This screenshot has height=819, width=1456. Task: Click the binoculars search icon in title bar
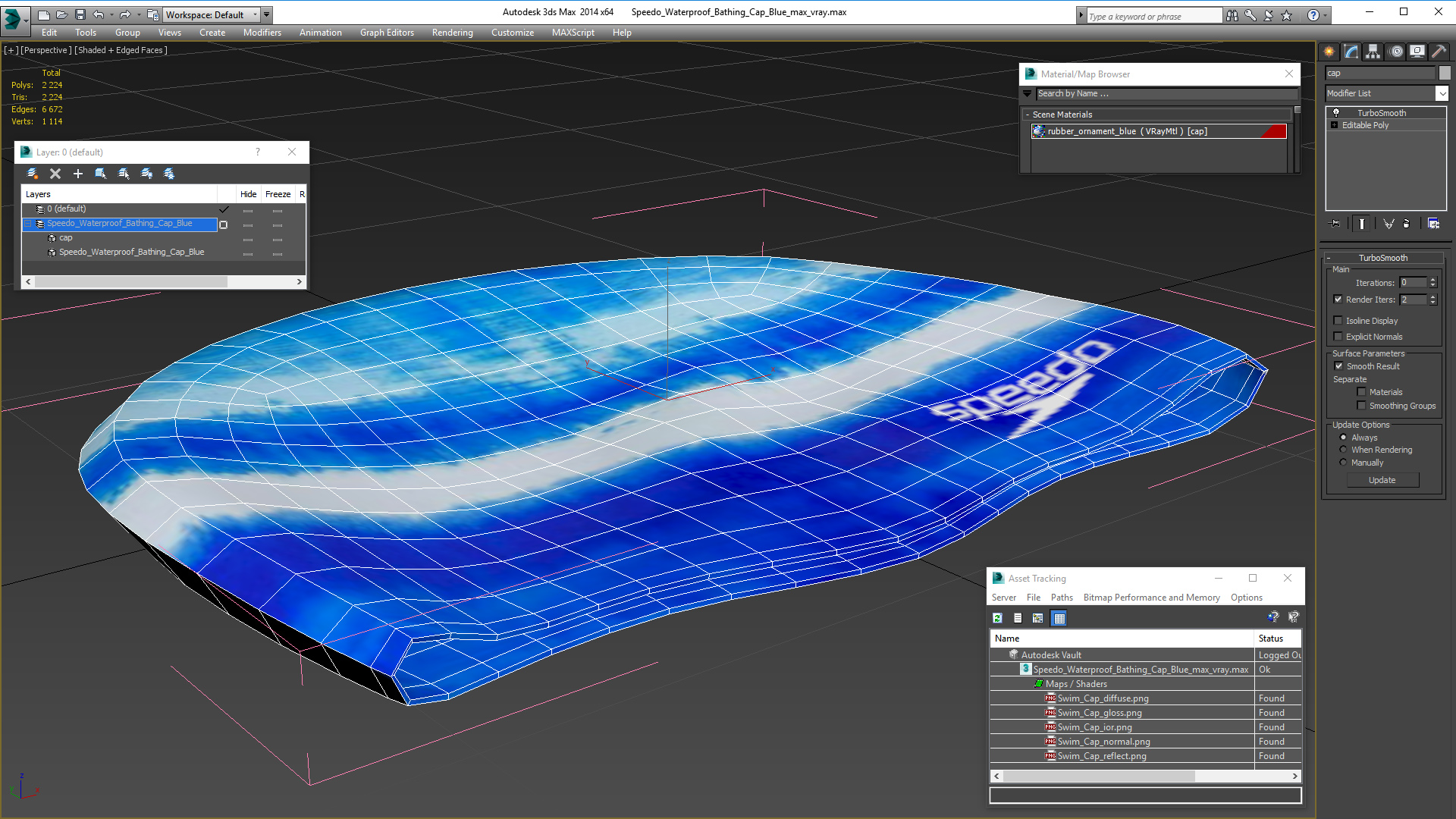[x=1232, y=15]
